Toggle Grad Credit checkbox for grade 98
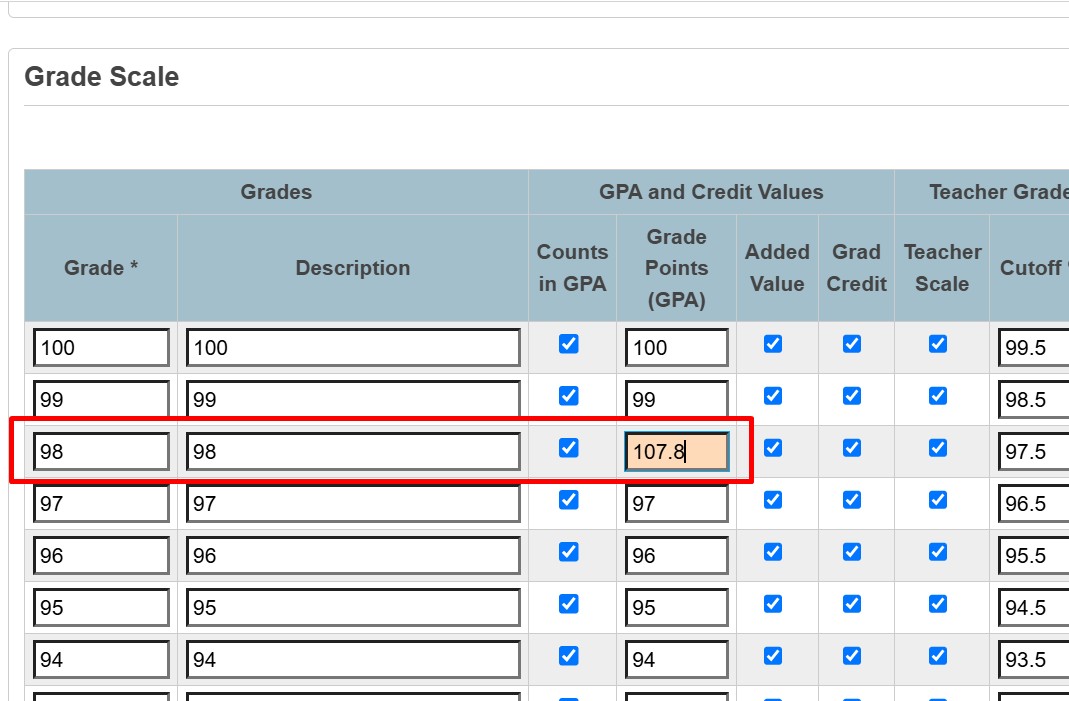The width and height of the screenshot is (1069, 701). 851,448
